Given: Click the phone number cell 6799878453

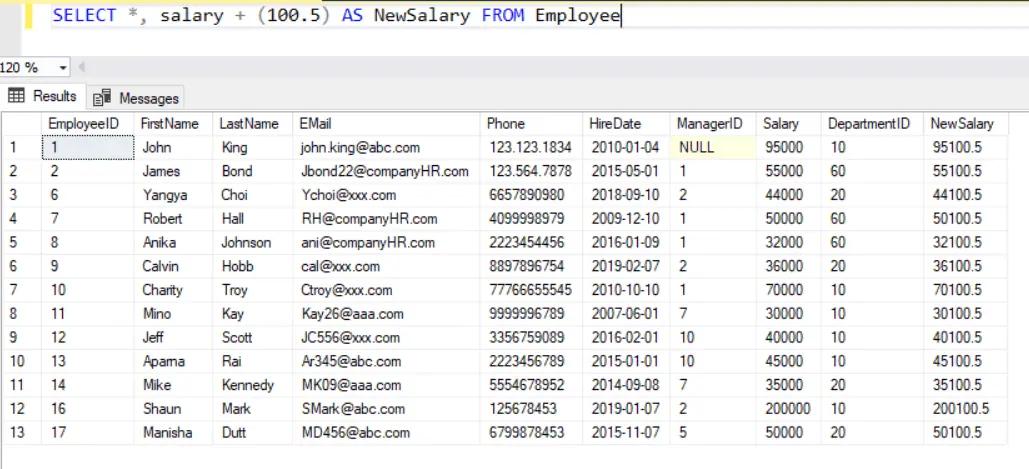Looking at the screenshot, I should [x=527, y=433].
